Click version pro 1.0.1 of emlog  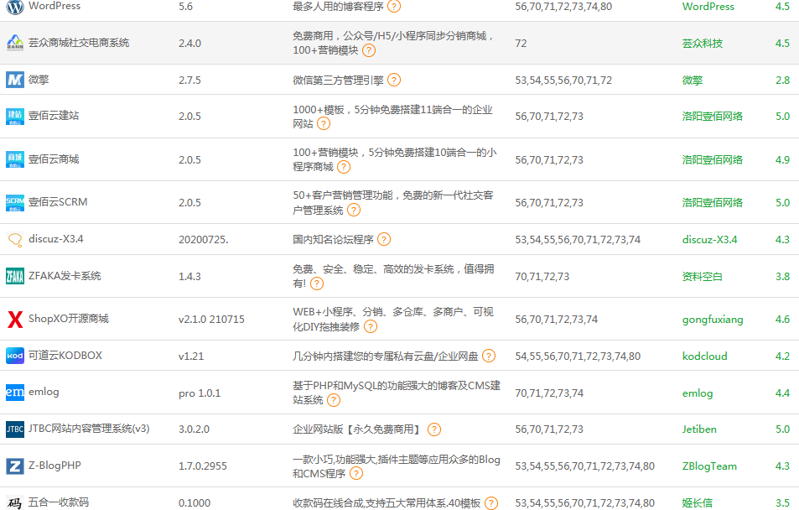pos(199,393)
